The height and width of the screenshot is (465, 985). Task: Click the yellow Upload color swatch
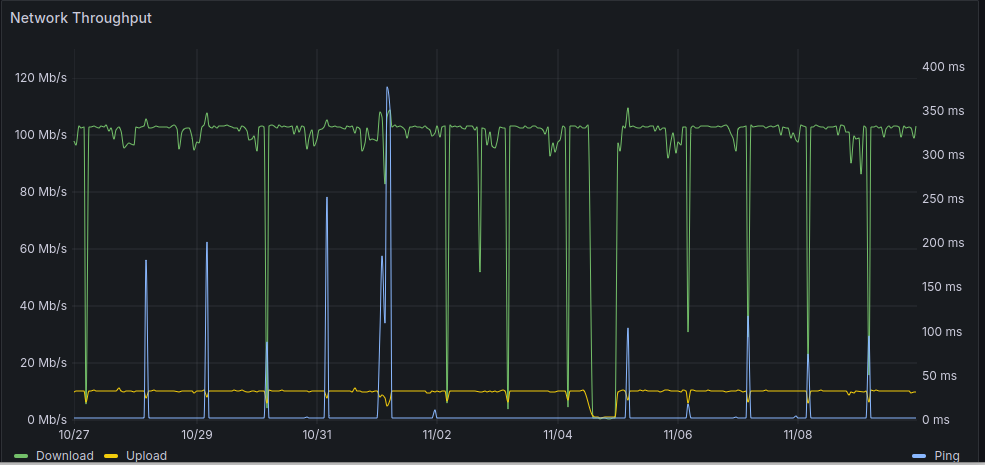[x=111, y=456]
